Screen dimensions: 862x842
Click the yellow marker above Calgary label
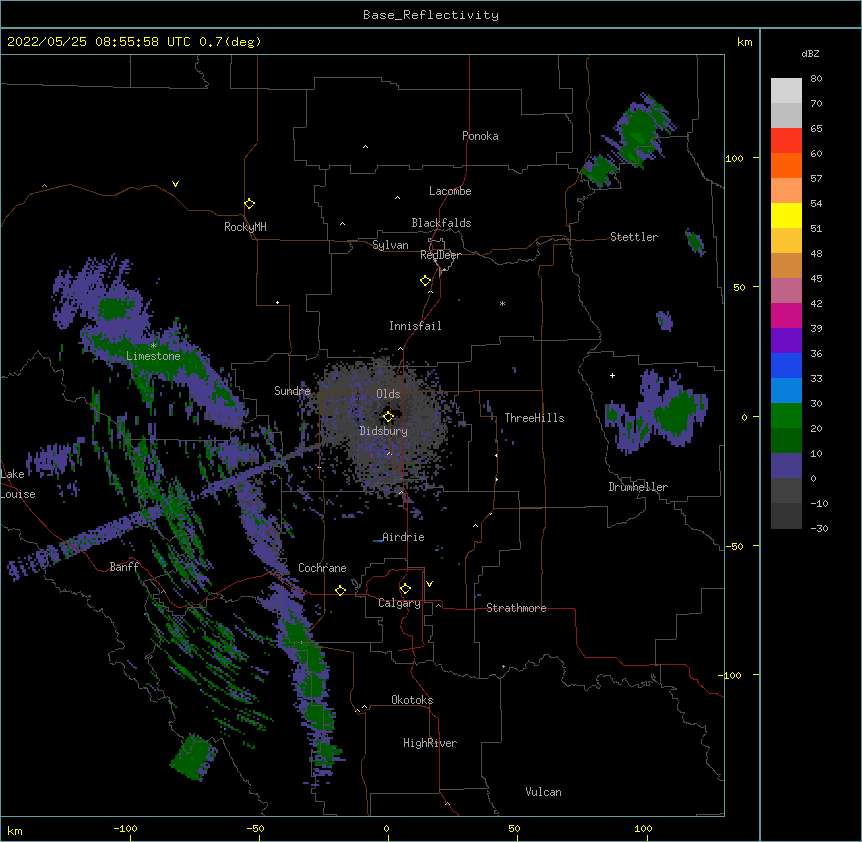[x=405, y=589]
